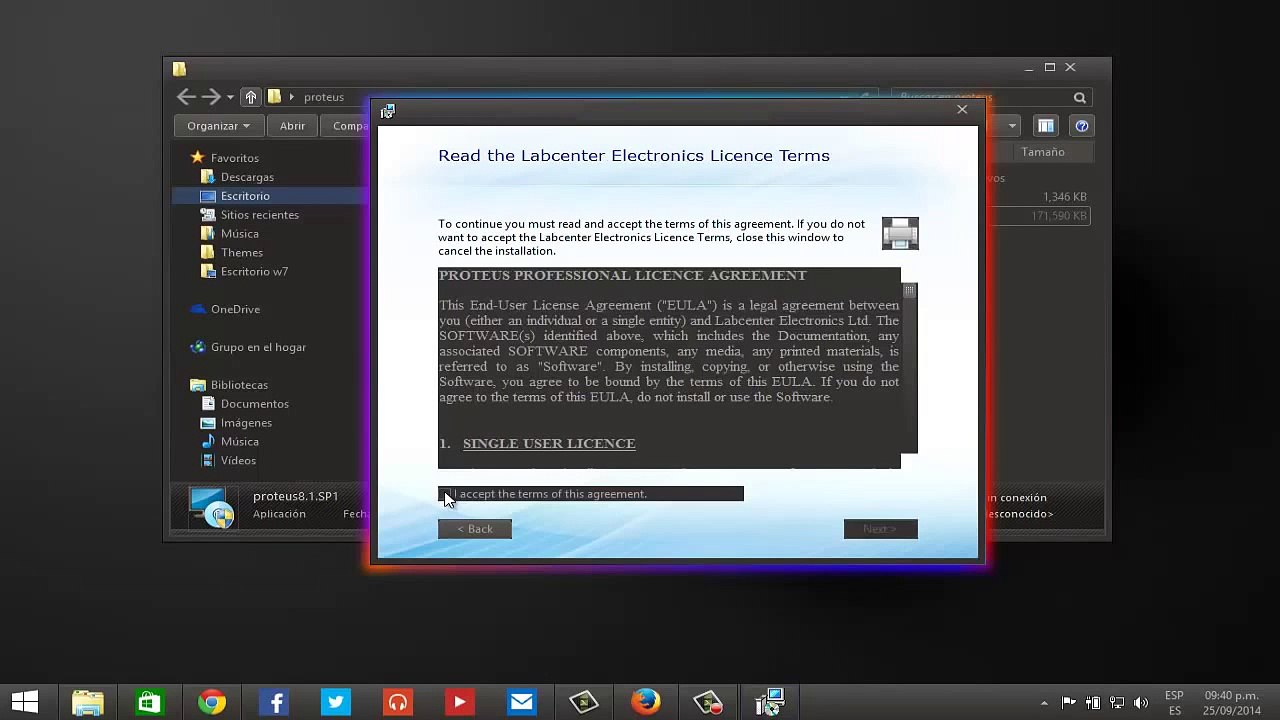Screen dimensions: 1280x720
Task: Open recent locations dropdown arrow in Explorer
Action: click(x=230, y=98)
